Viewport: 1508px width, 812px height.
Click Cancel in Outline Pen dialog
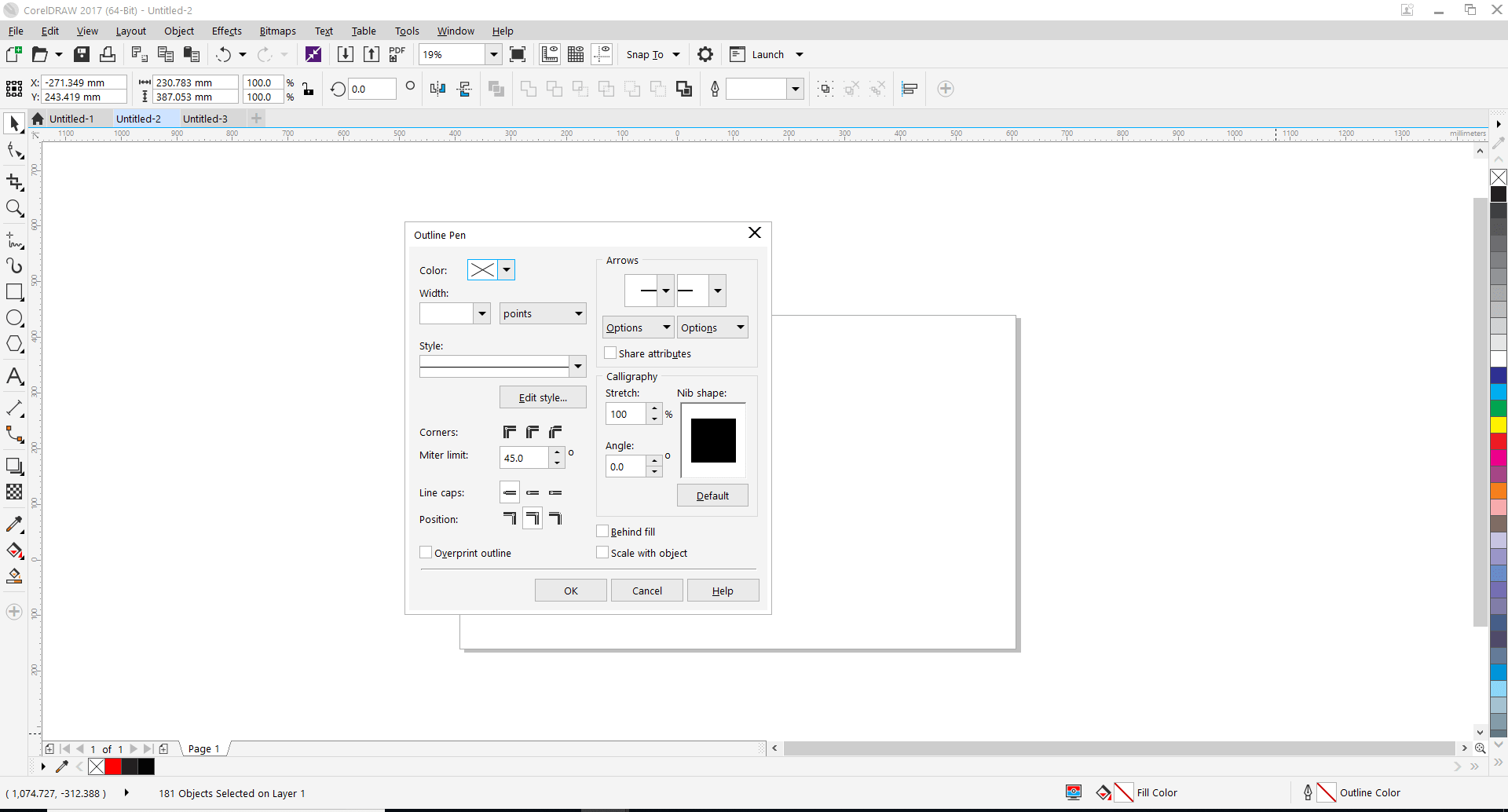pos(647,591)
